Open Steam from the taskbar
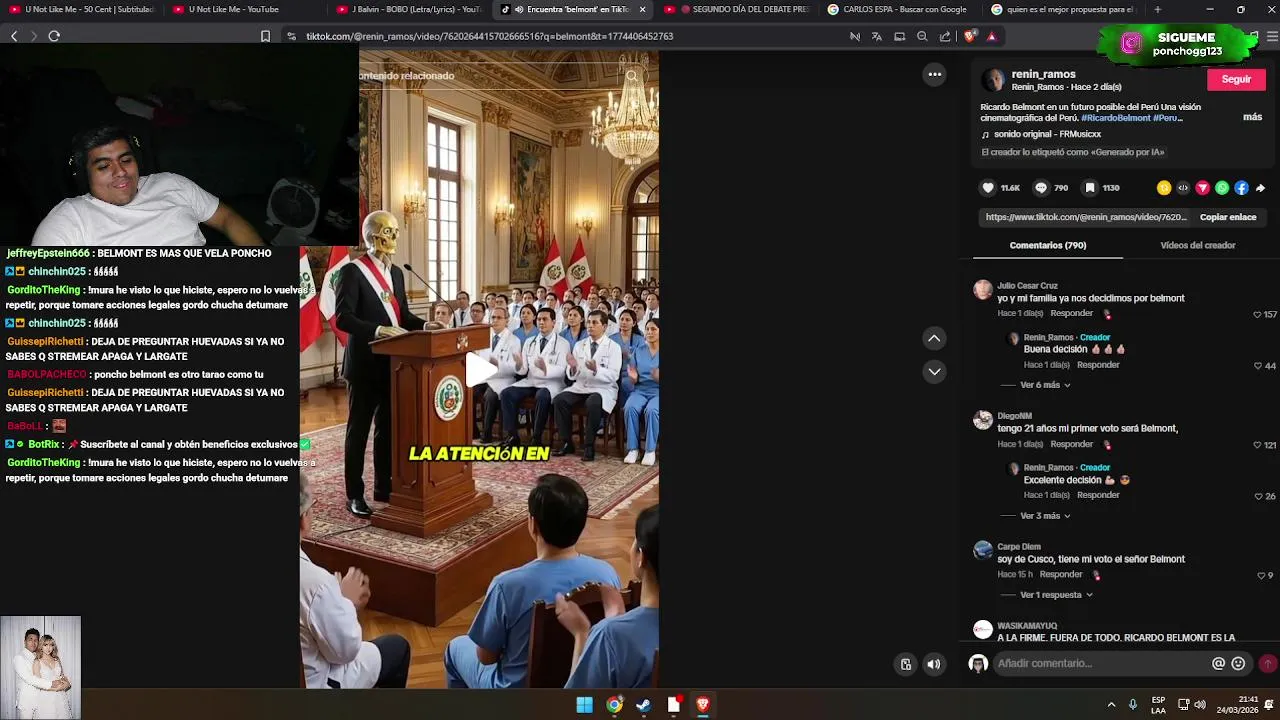The height and width of the screenshot is (720, 1280). tap(643, 705)
